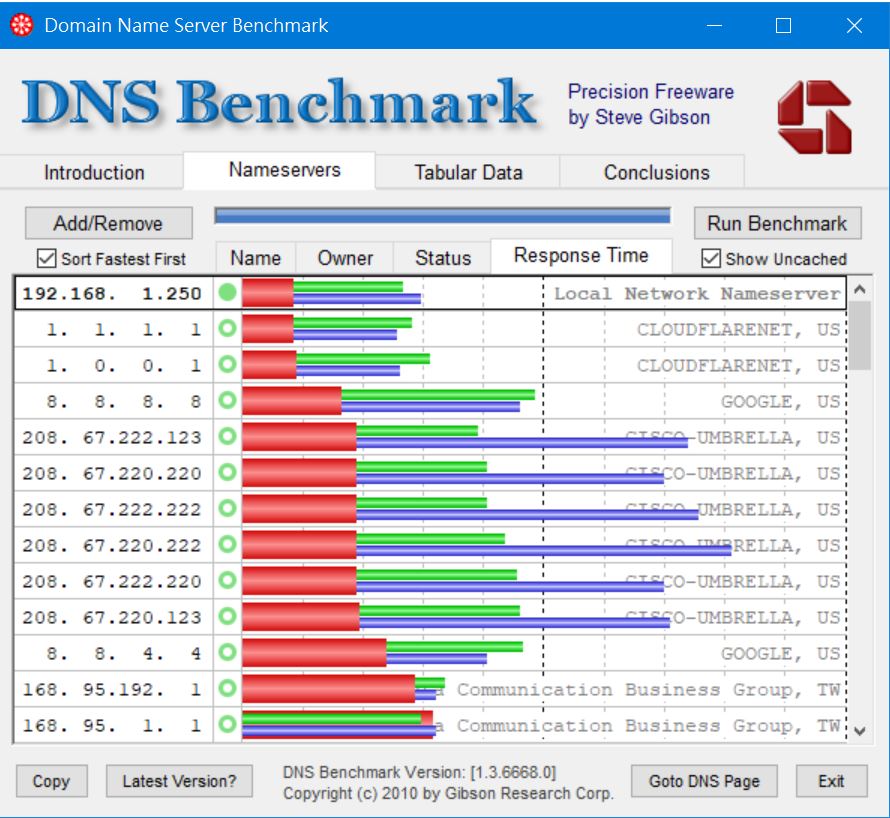This screenshot has width=890, height=818.
Task: Click the status circle for 168.95.192.1
Action: coord(226,689)
